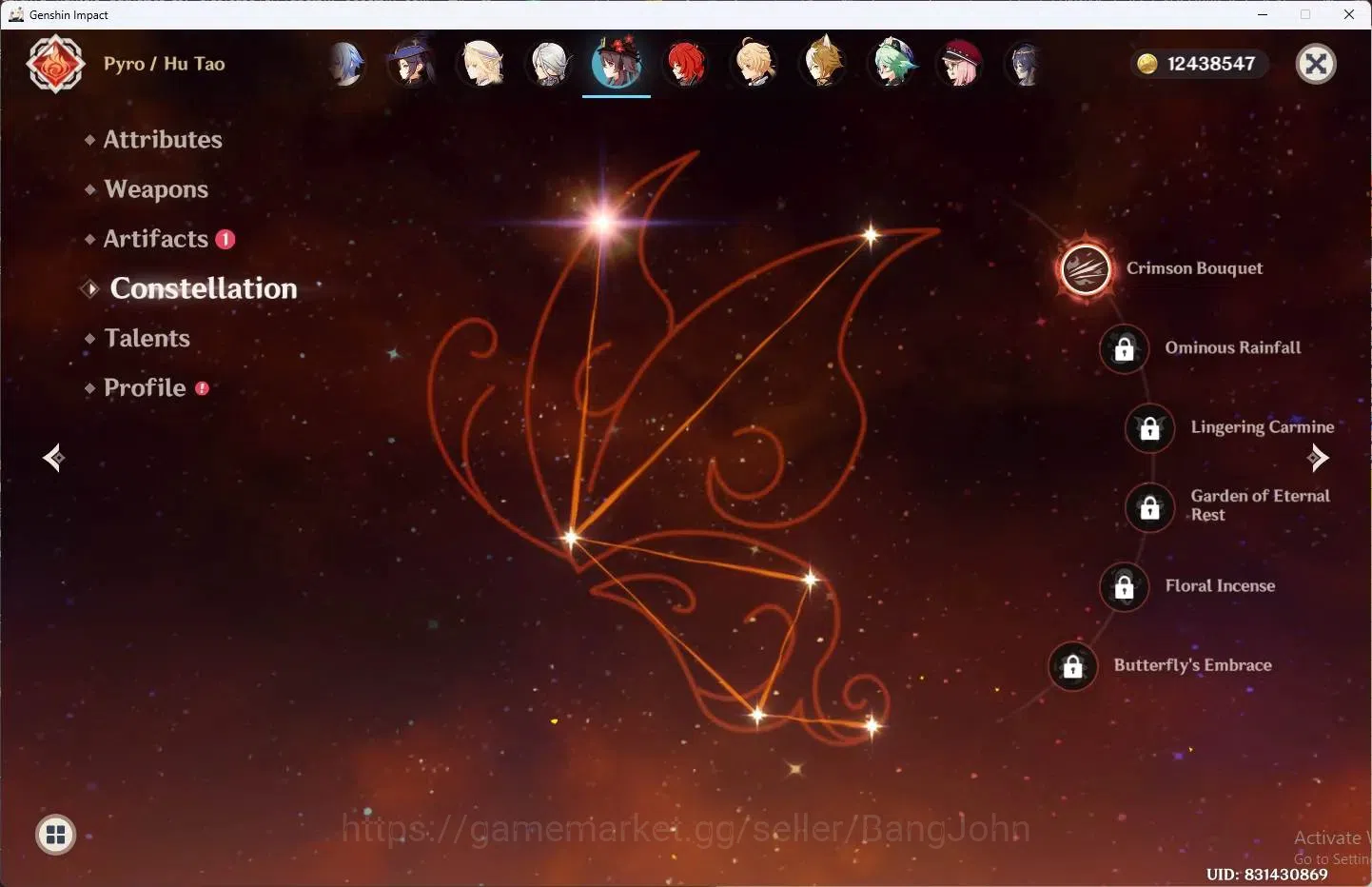1372x887 pixels.
Task: Select the blonde male character portrait
Action: pyautogui.click(x=755, y=64)
